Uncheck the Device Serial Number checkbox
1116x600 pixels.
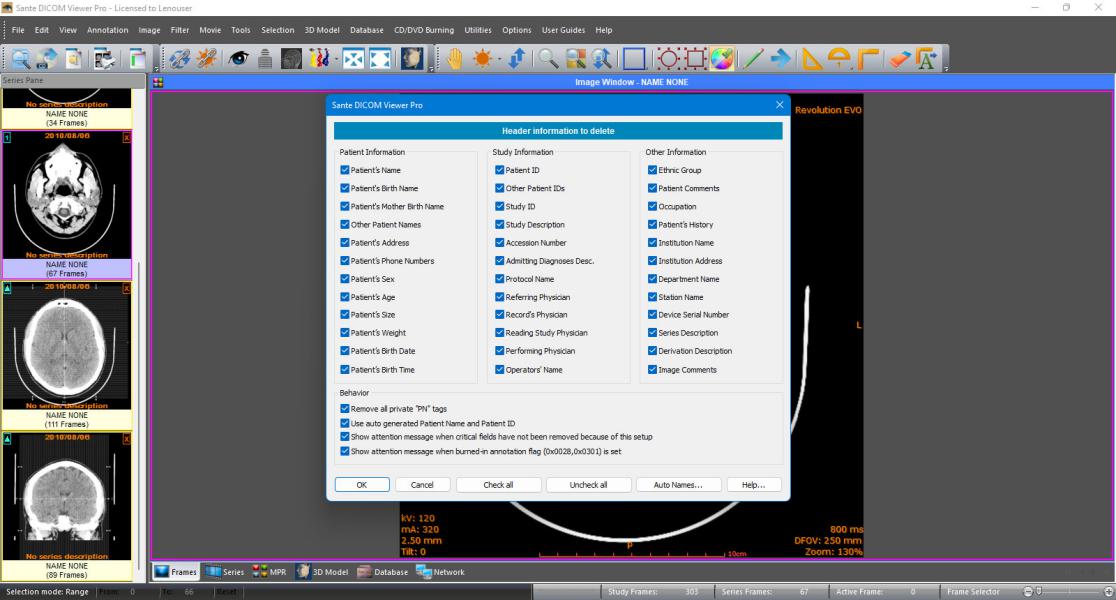coord(652,315)
